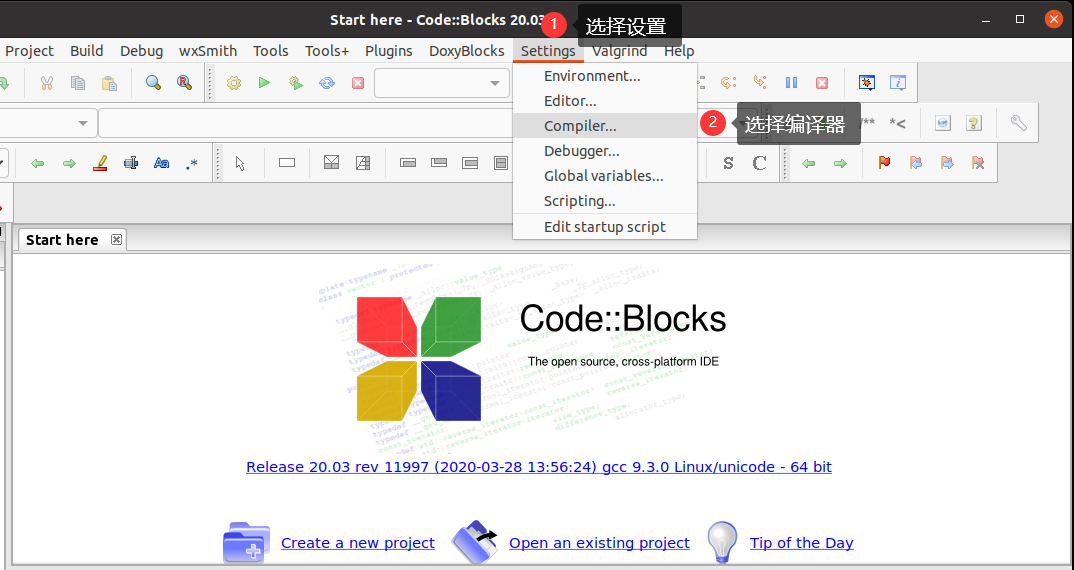The image size is (1074, 570).
Task: Choose Environment... in Settings menu
Action: (x=605, y=76)
